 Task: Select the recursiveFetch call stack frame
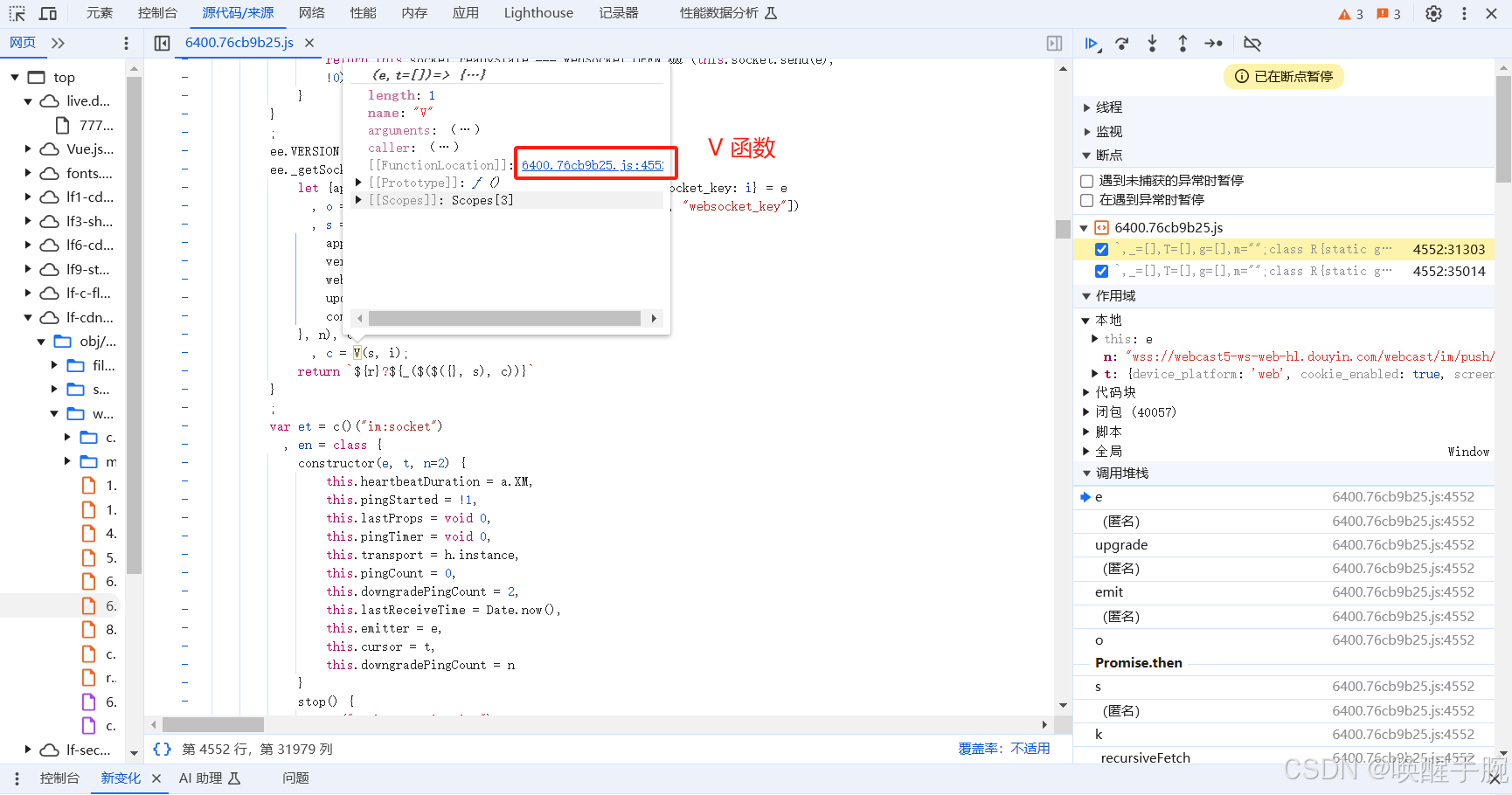click(x=1285, y=757)
